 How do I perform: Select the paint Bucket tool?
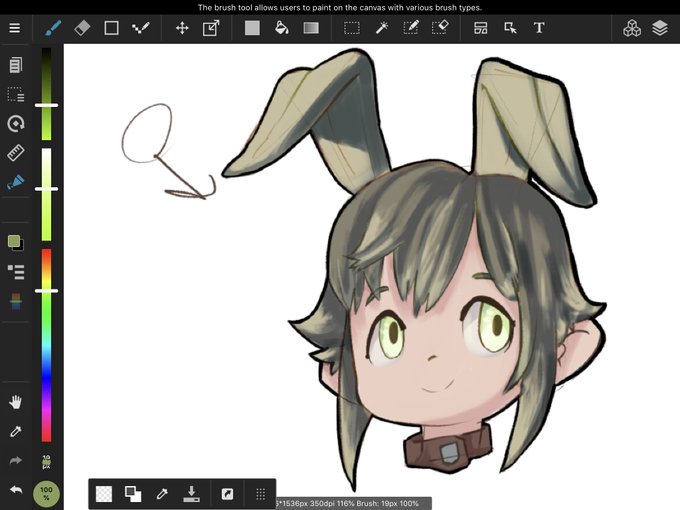[x=281, y=28]
